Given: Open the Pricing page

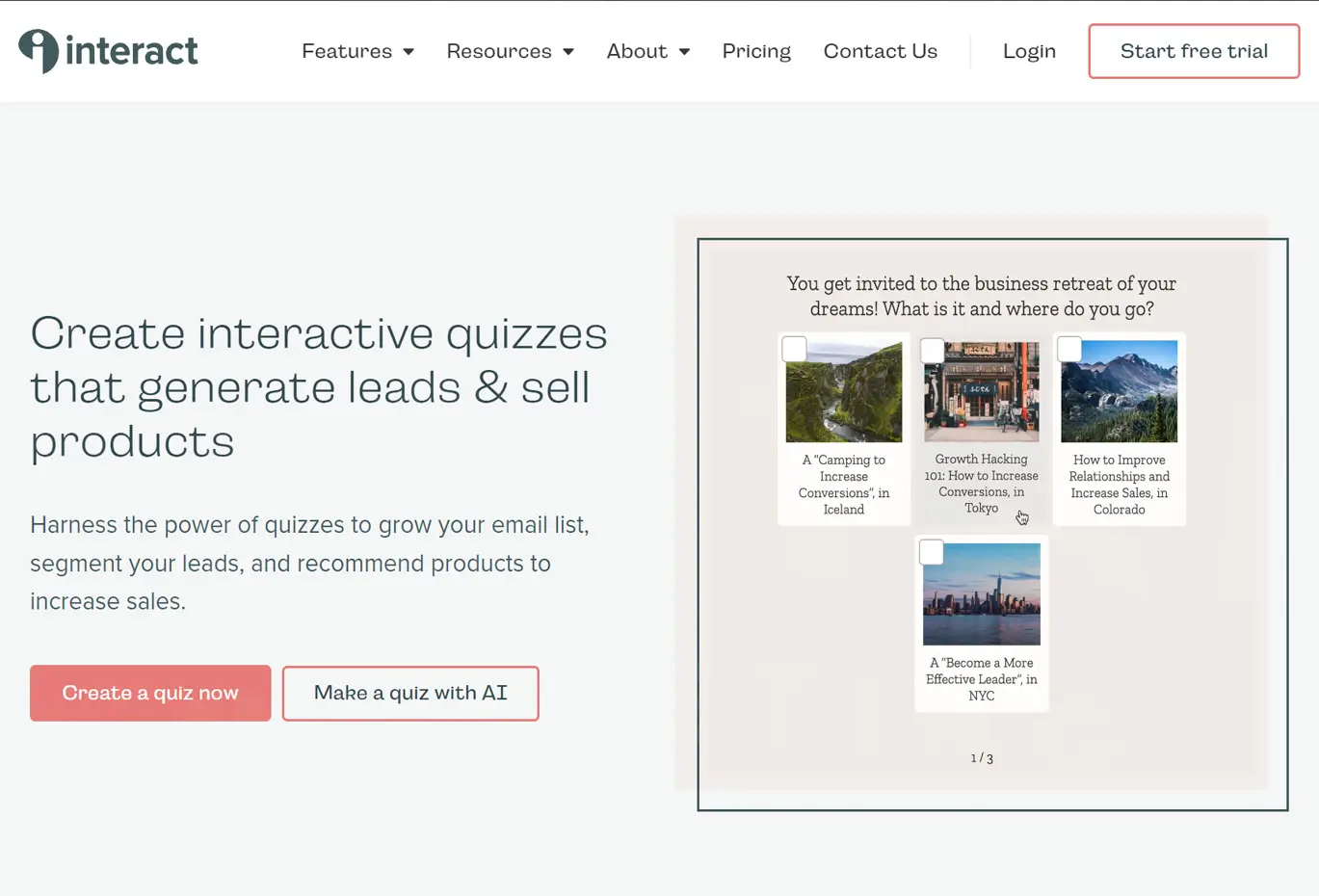Looking at the screenshot, I should (755, 51).
